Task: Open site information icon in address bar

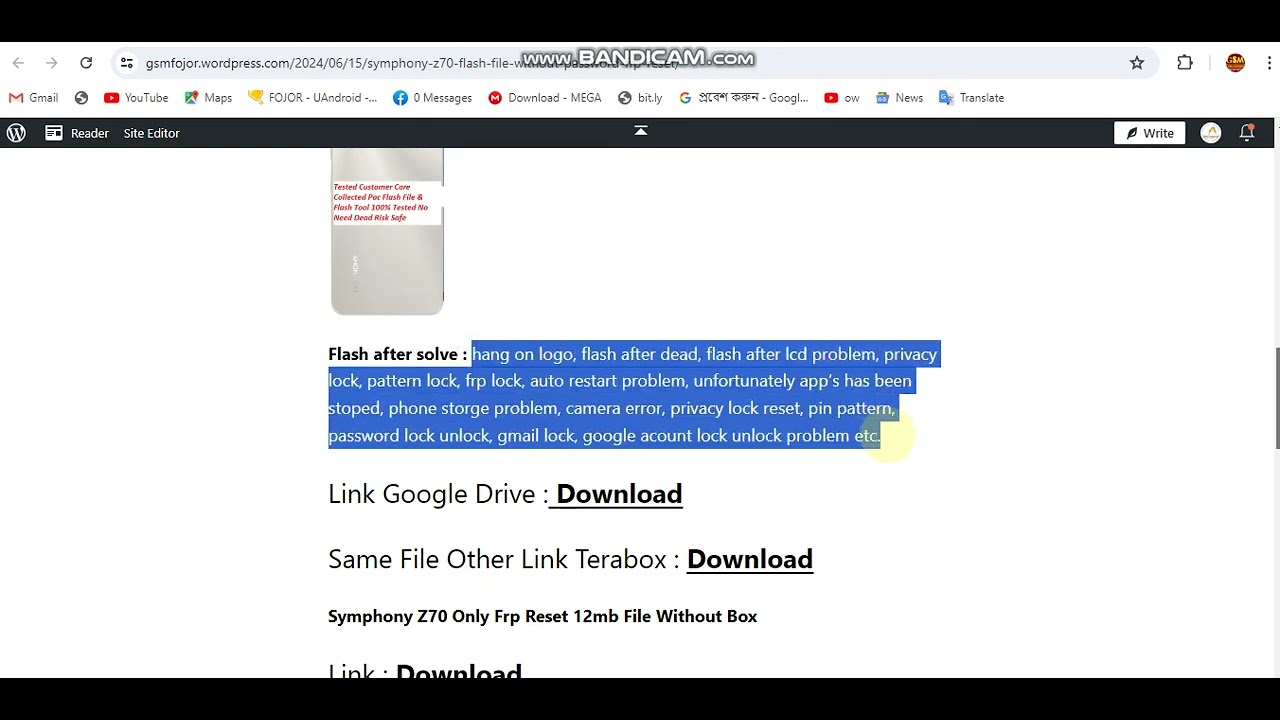Action: [126, 63]
